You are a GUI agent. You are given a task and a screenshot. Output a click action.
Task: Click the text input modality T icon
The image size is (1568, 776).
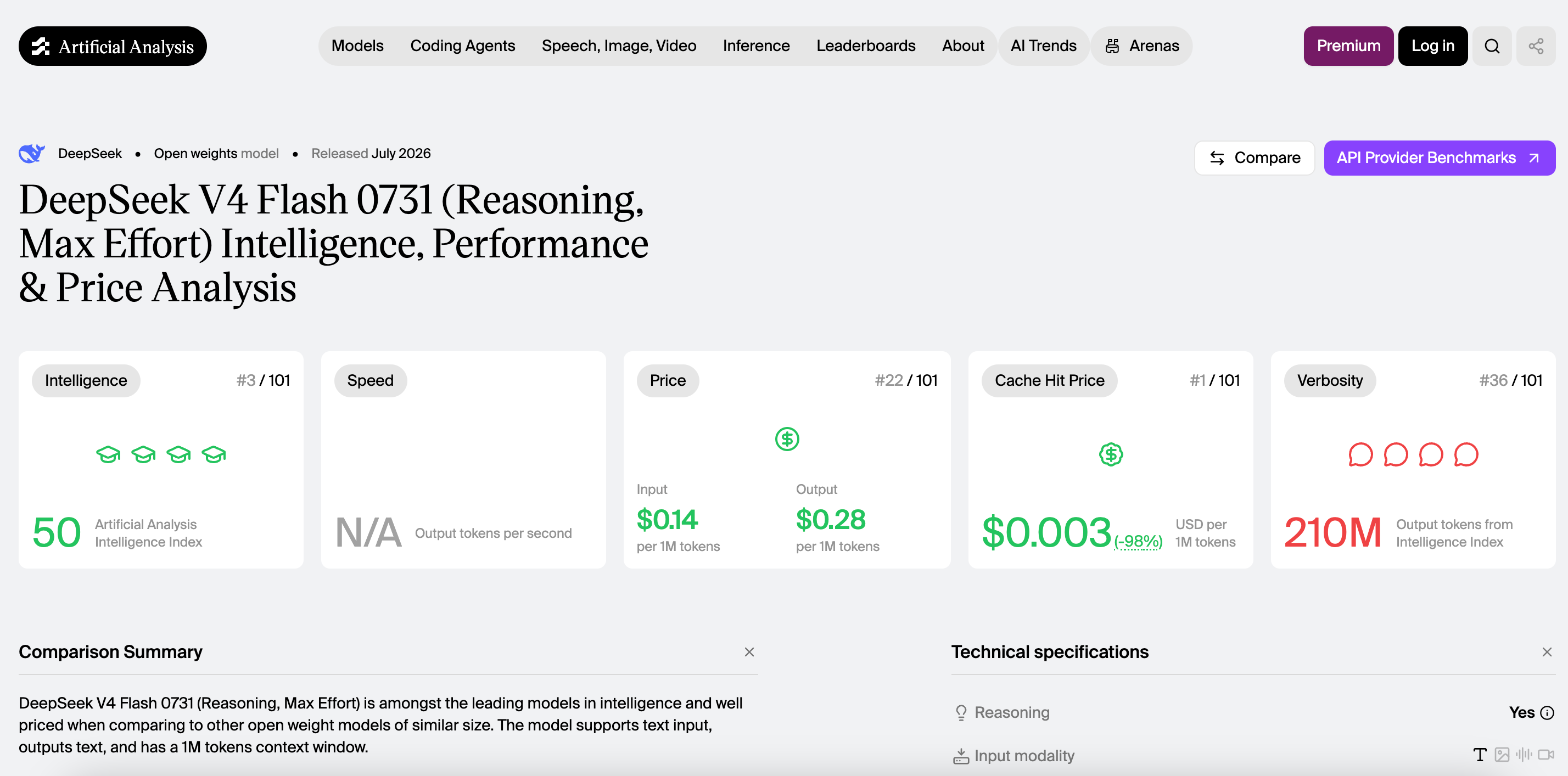pyautogui.click(x=1480, y=755)
